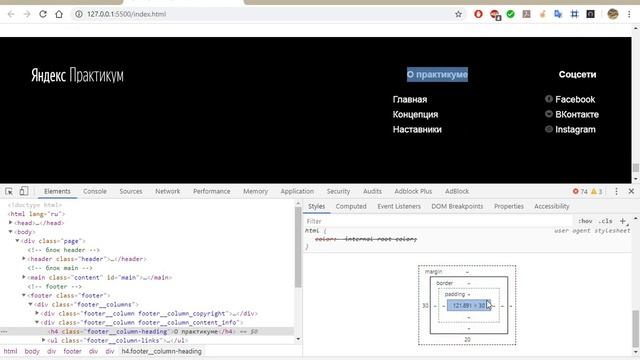The image size is (640, 360).
Task: Click the Главная footer link
Action: click(x=410, y=99)
